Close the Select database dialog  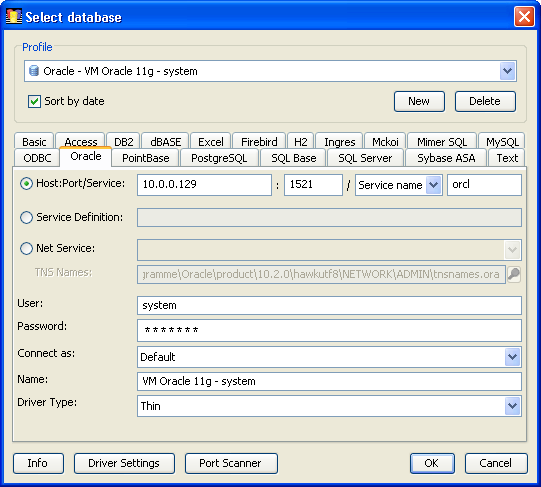(524, 16)
